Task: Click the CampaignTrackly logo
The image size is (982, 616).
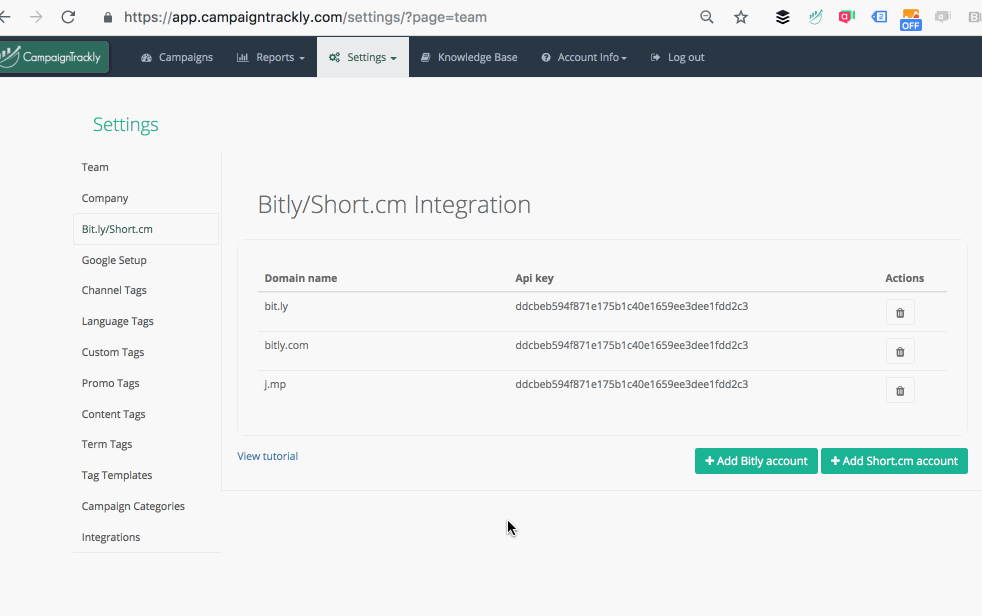Action: click(x=53, y=57)
